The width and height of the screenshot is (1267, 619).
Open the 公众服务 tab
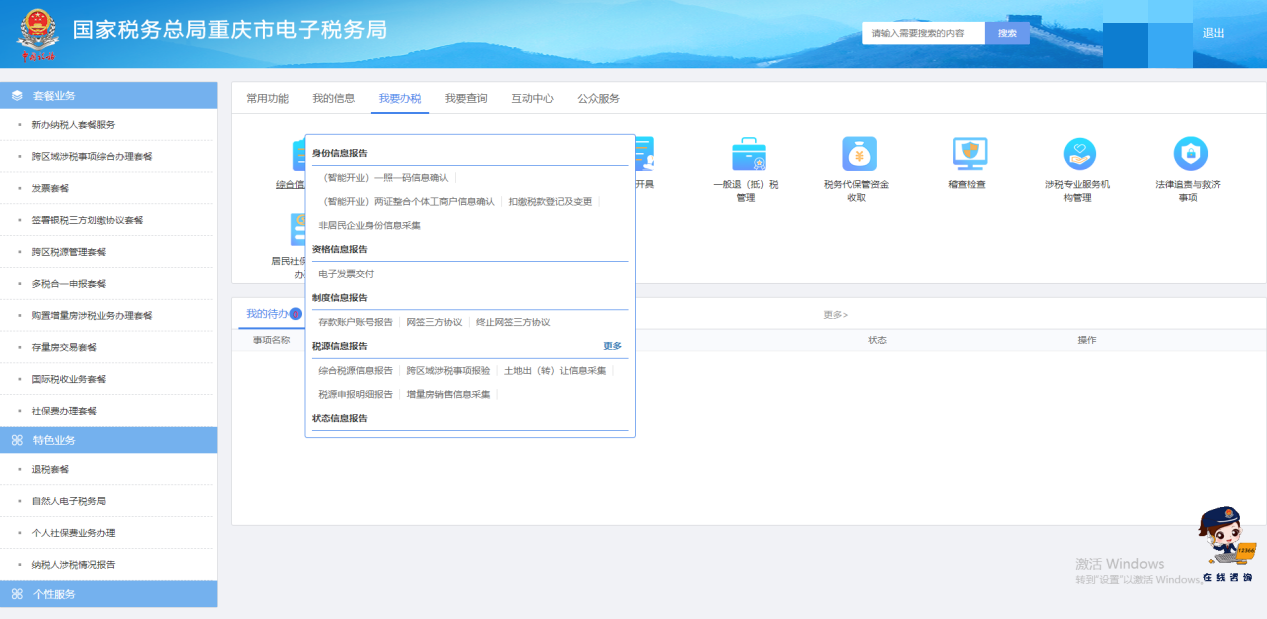pos(598,98)
